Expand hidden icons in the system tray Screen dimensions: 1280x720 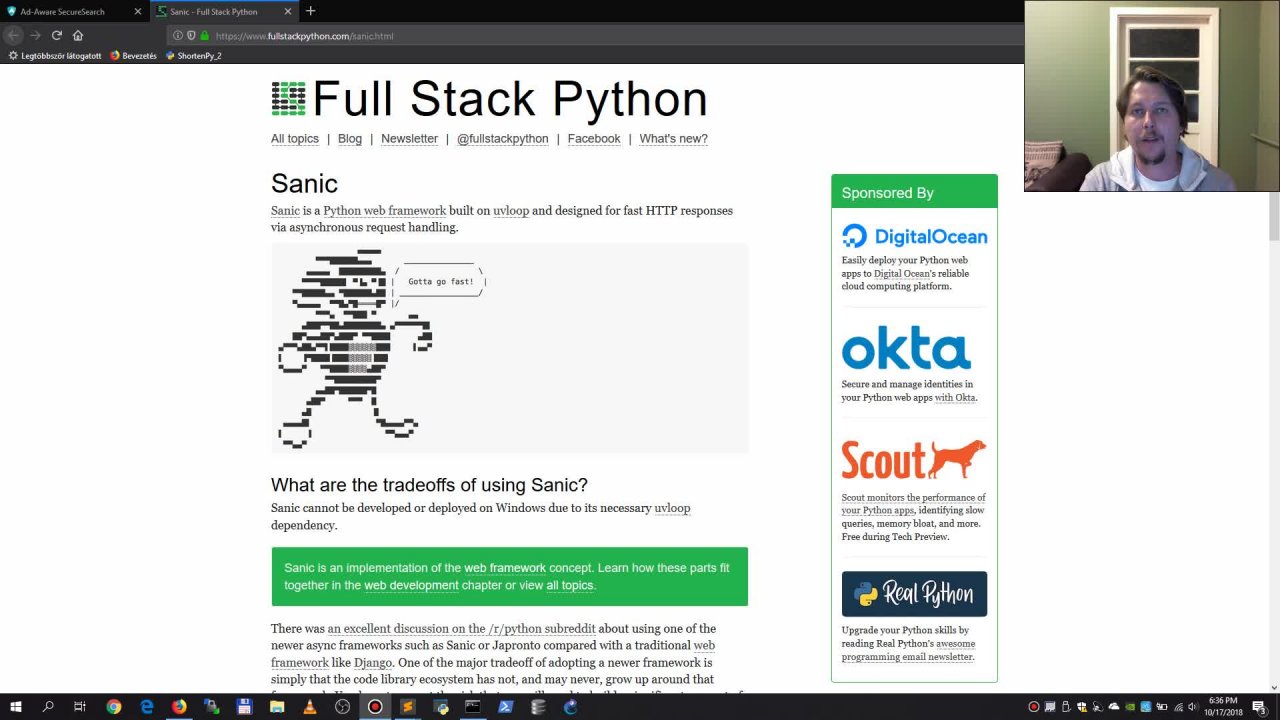(1026, 707)
